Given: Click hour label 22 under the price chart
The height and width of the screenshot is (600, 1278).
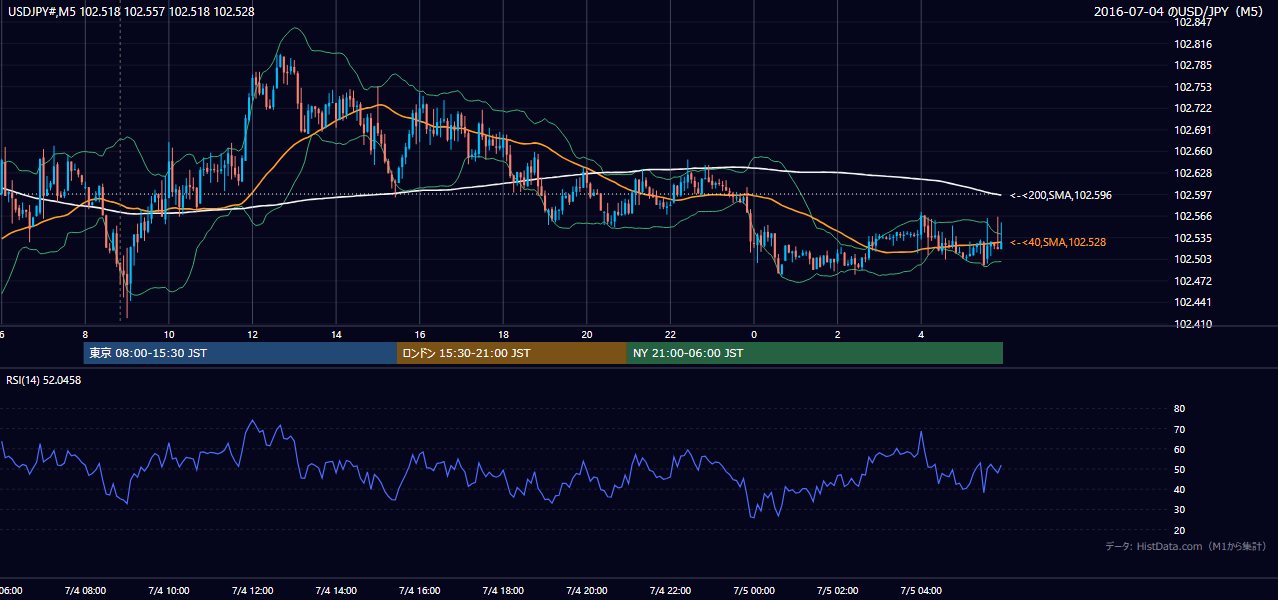Looking at the screenshot, I should [x=670, y=334].
